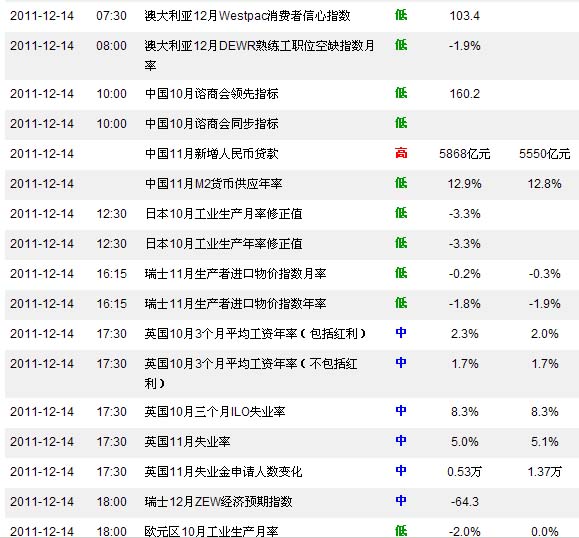This screenshot has height=538, width=579.
Task: Click date 2011-12-14 in 新增人民币贷款 row
Action: 42,154
